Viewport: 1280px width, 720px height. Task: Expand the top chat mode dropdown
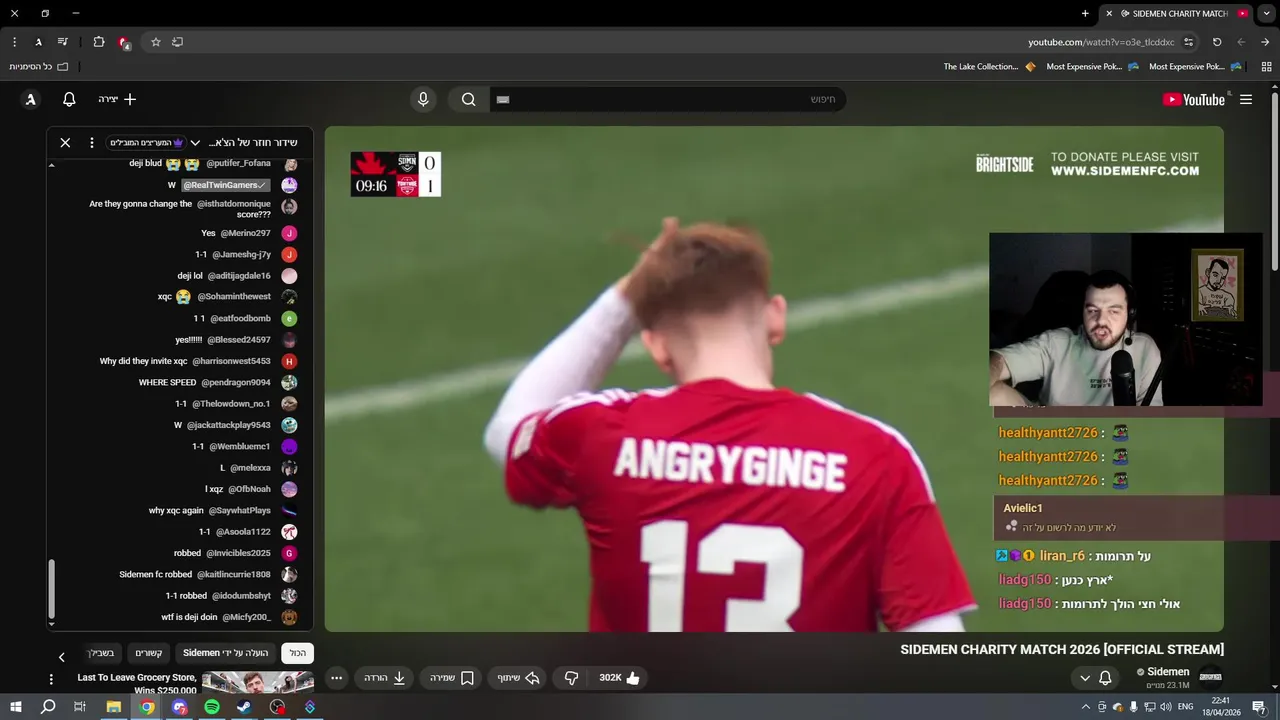(146, 143)
